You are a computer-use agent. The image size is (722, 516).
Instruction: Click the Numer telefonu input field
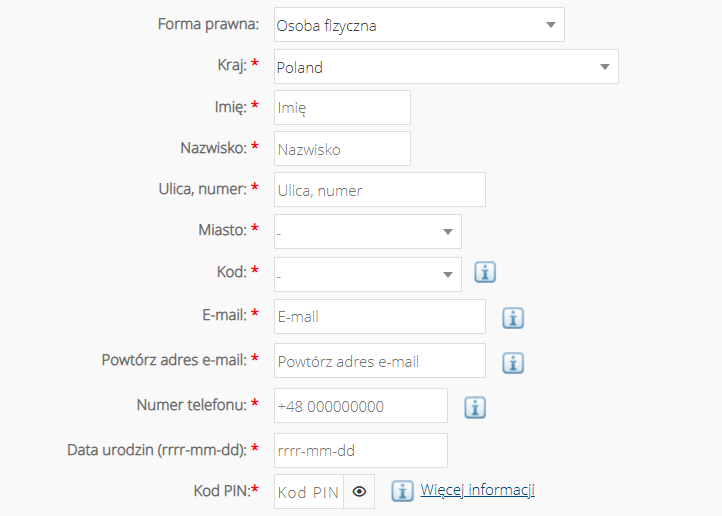(x=361, y=406)
